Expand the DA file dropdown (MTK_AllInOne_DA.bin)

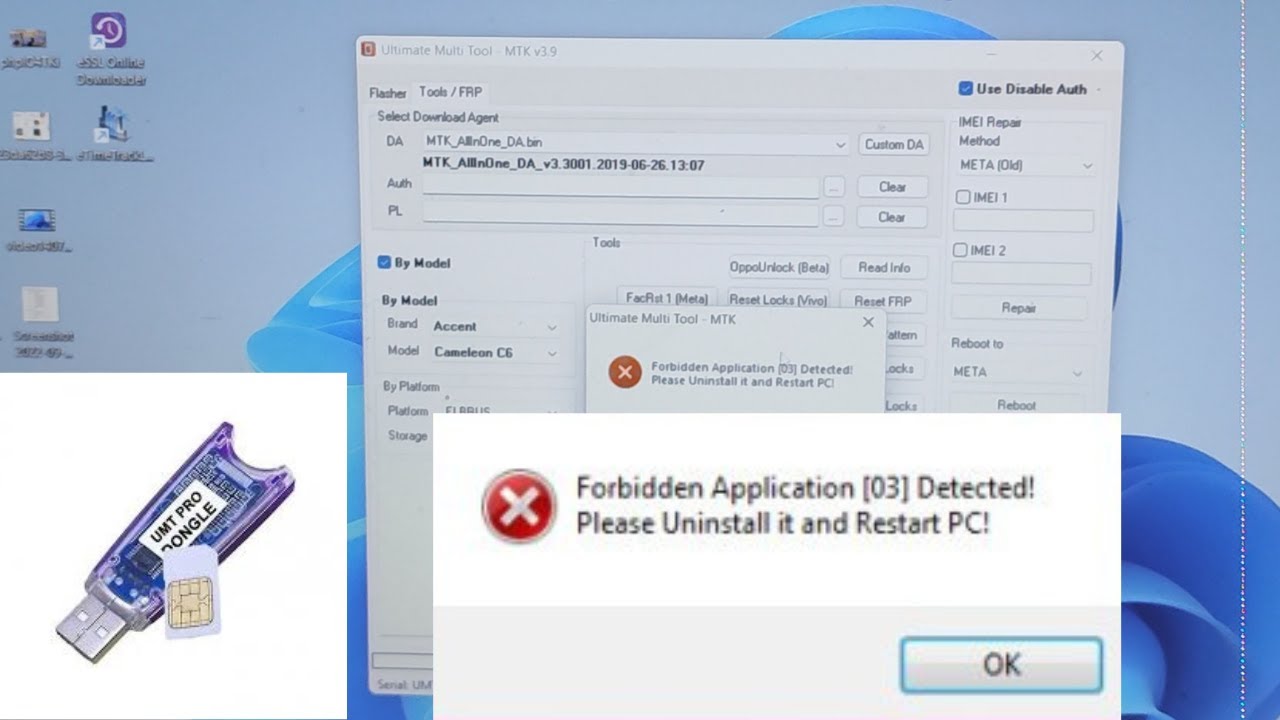pyautogui.click(x=841, y=145)
